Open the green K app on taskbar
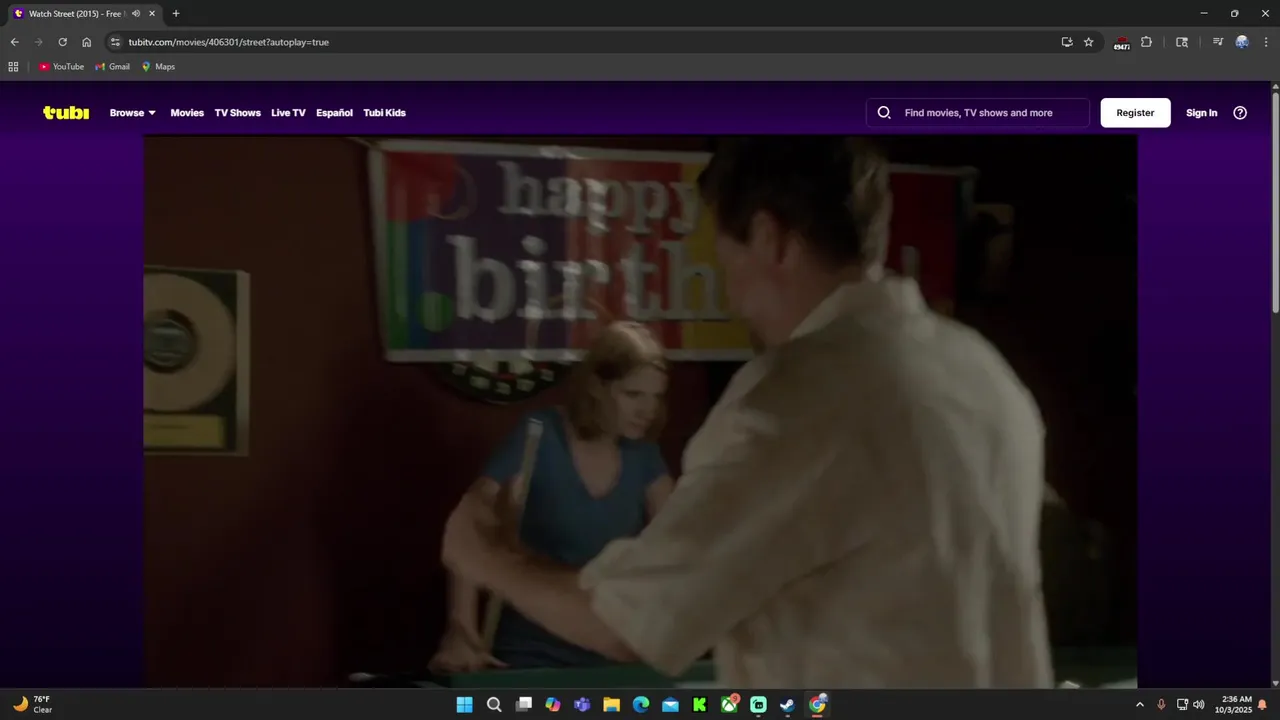This screenshot has width=1280, height=720. point(700,705)
